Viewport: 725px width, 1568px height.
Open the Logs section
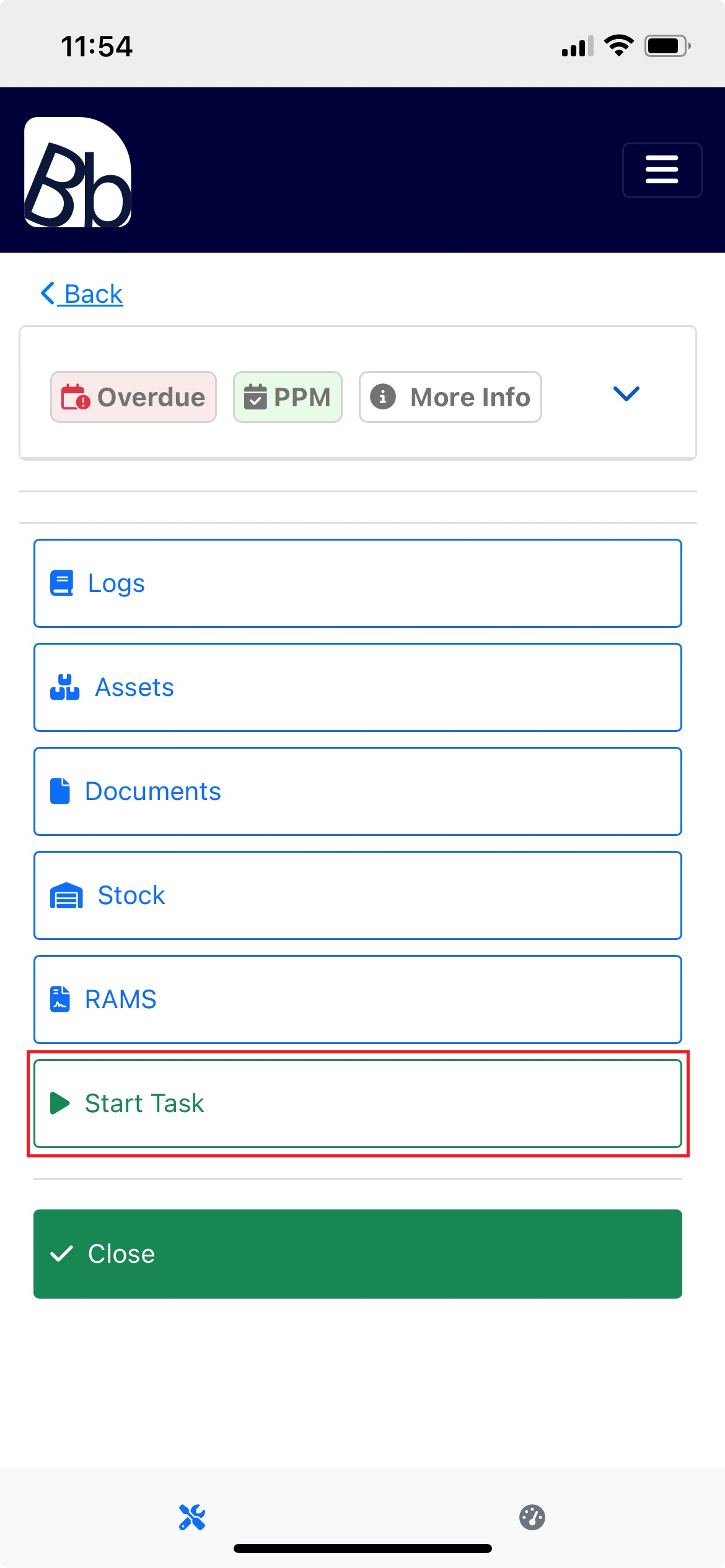pos(358,583)
